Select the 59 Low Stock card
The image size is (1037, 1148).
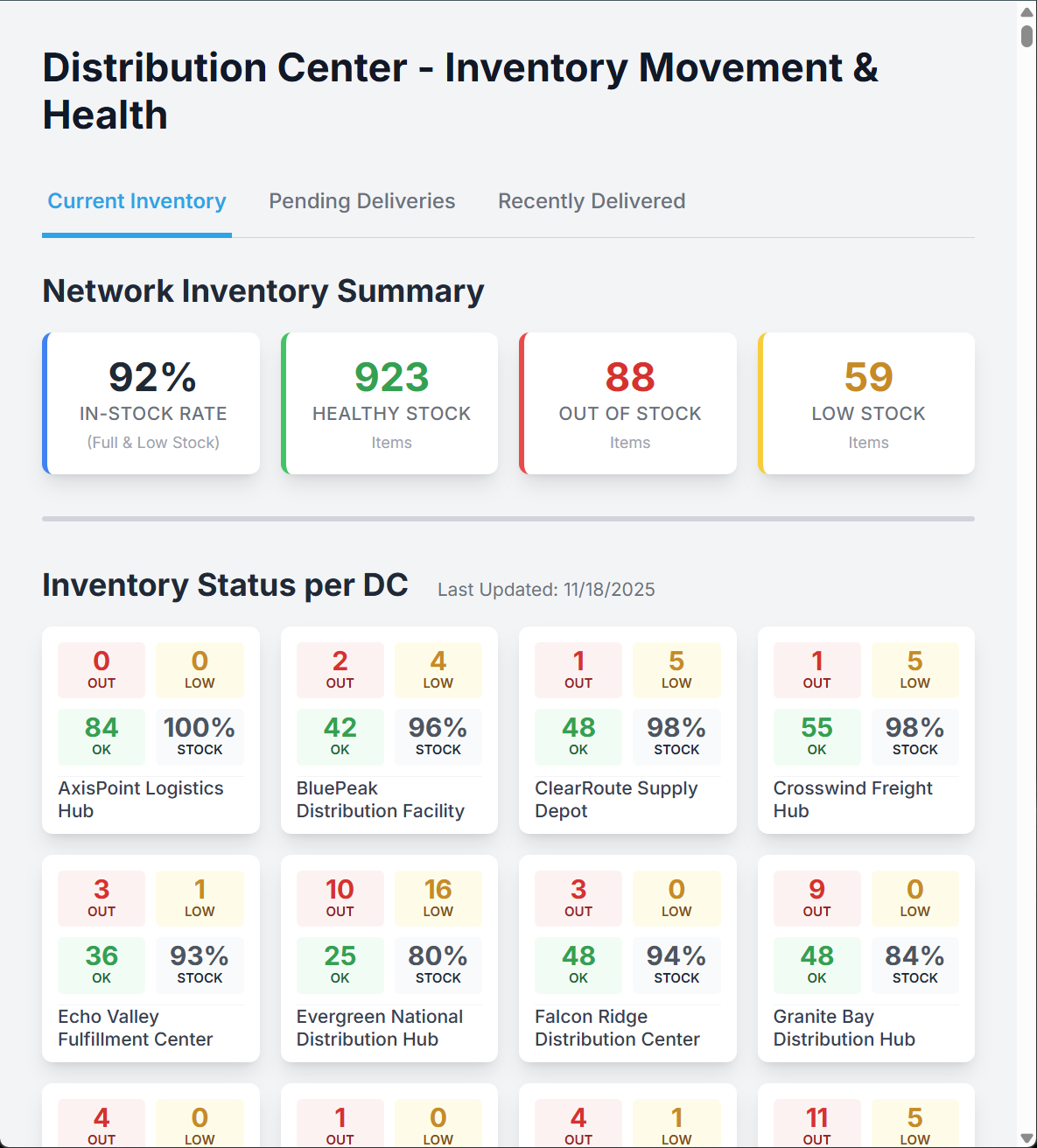(x=867, y=402)
